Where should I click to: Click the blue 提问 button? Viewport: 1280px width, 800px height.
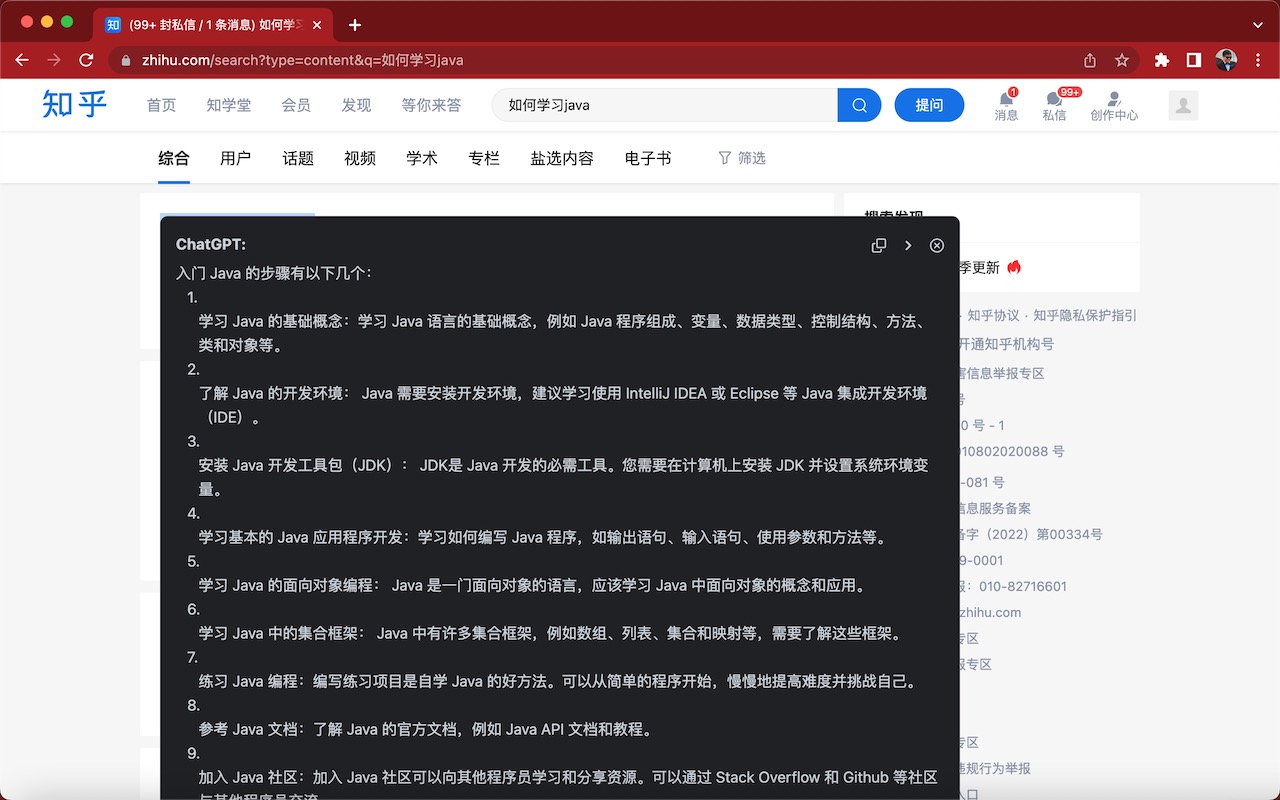(929, 104)
